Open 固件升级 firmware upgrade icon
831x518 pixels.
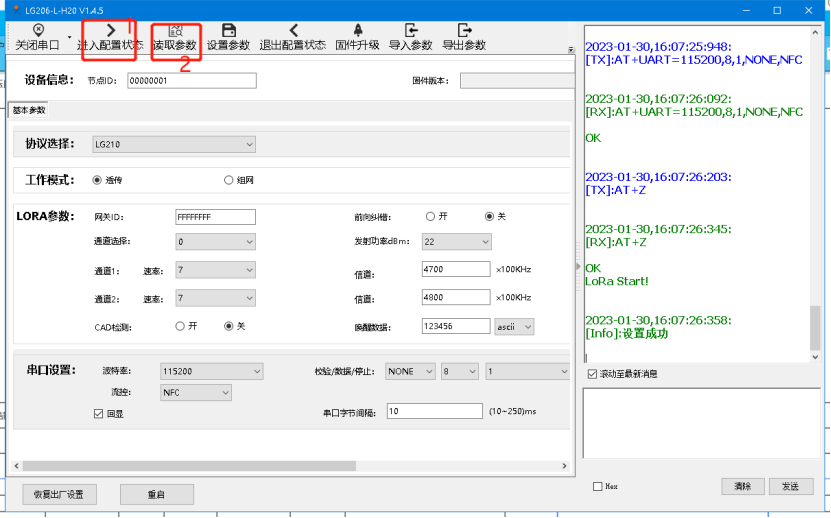357,31
